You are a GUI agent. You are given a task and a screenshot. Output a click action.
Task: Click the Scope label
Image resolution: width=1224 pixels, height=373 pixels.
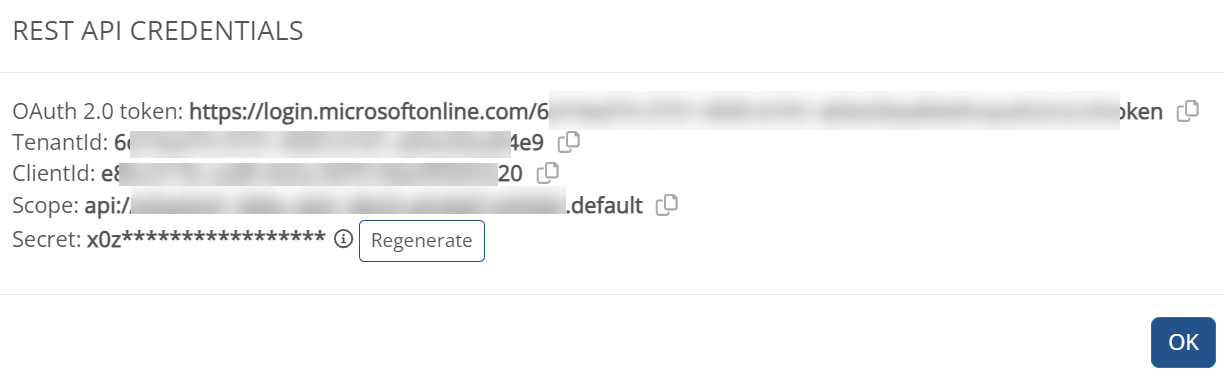point(46,206)
